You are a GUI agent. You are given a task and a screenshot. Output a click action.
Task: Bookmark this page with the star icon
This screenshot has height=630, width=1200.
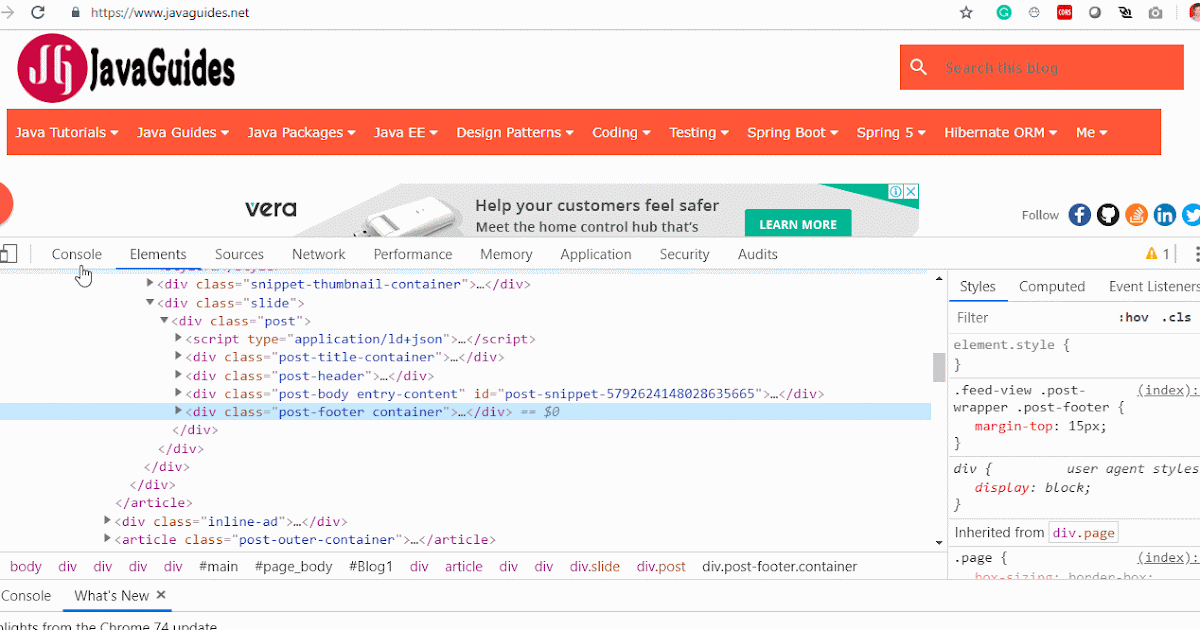tap(966, 13)
